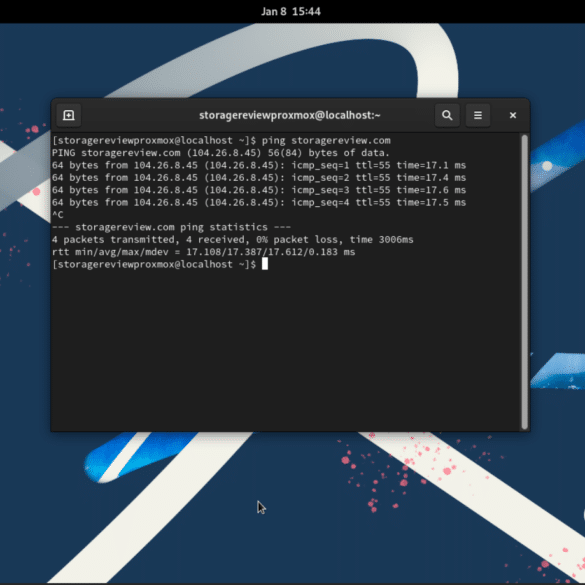Click the icmp_seq=4 ping reply line
Image resolution: width=585 pixels, height=585 pixels.
259,202
